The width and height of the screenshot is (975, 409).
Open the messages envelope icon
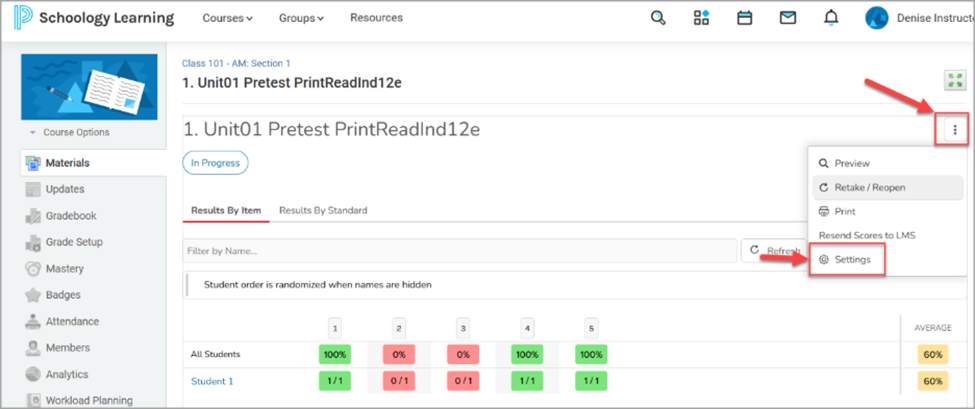[788, 18]
